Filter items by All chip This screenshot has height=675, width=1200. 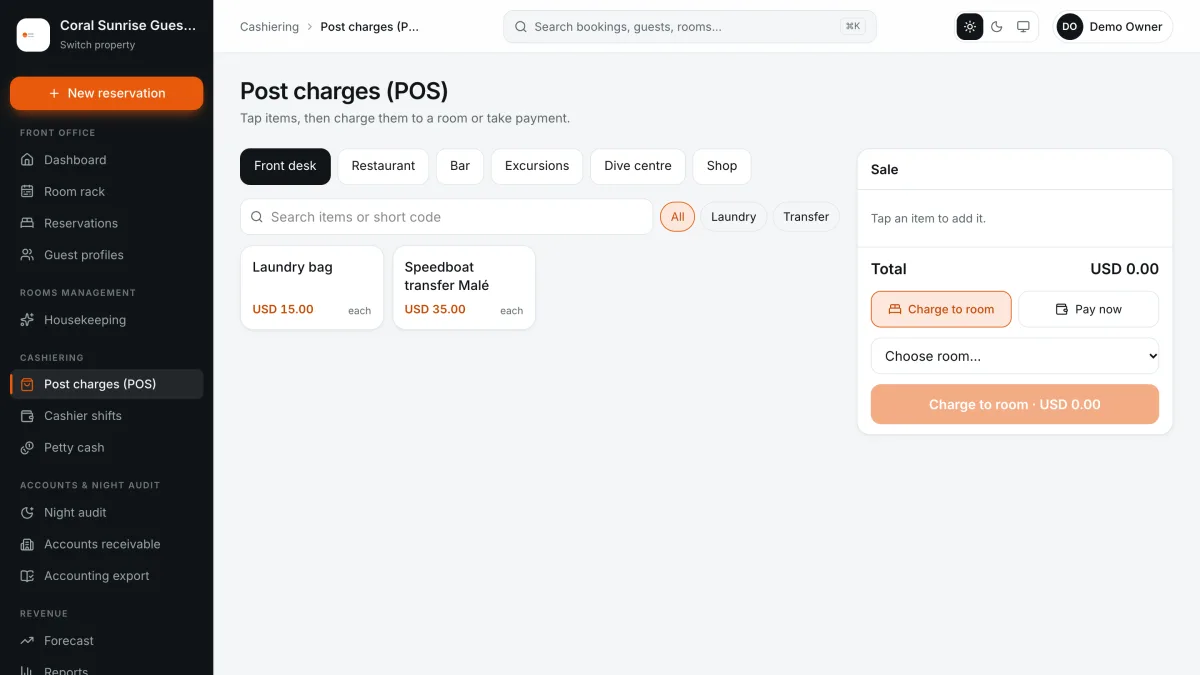click(x=678, y=217)
